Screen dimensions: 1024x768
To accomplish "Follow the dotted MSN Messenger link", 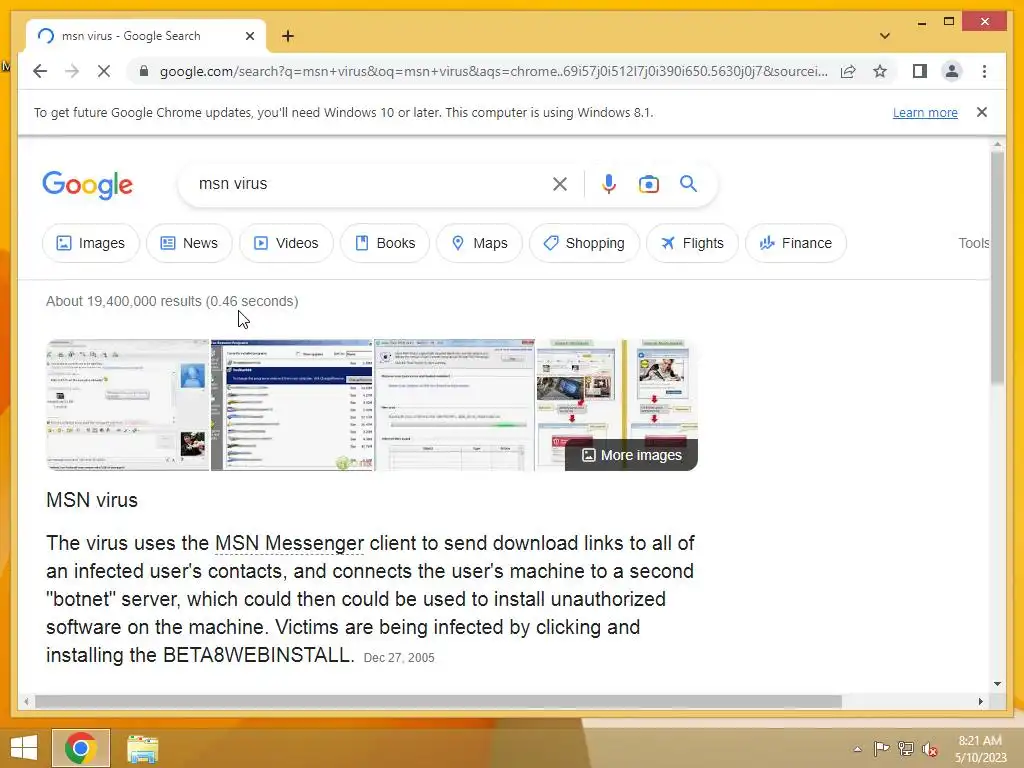I will pos(289,543).
